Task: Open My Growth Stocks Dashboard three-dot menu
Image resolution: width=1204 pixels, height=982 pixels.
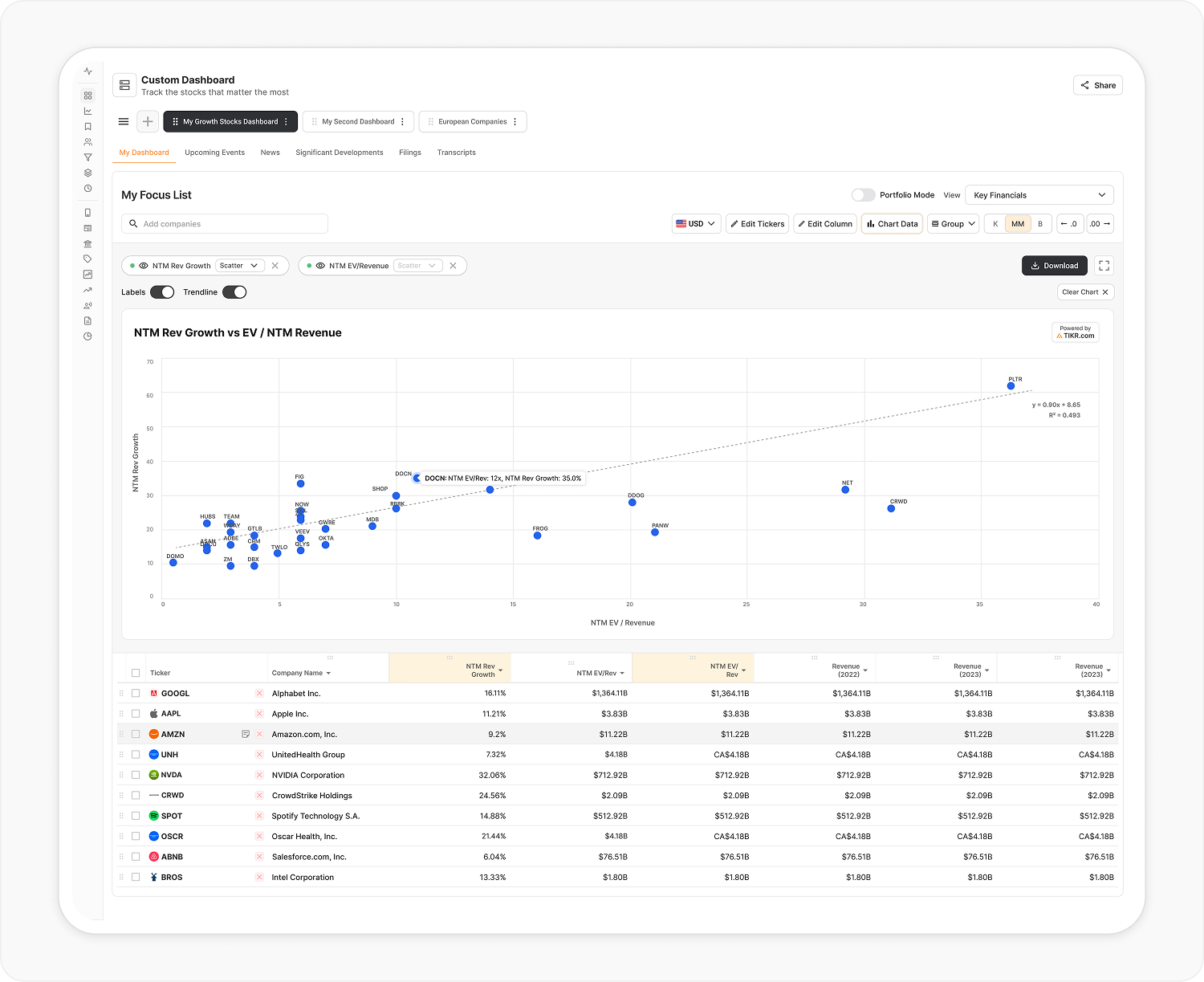Action: point(287,122)
